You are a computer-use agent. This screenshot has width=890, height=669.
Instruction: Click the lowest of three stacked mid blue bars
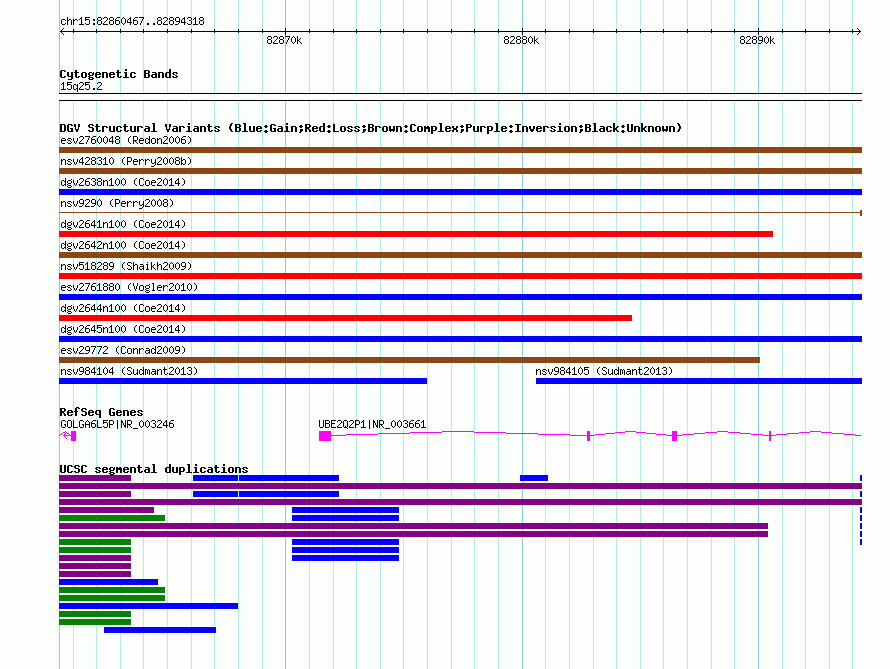[346, 558]
